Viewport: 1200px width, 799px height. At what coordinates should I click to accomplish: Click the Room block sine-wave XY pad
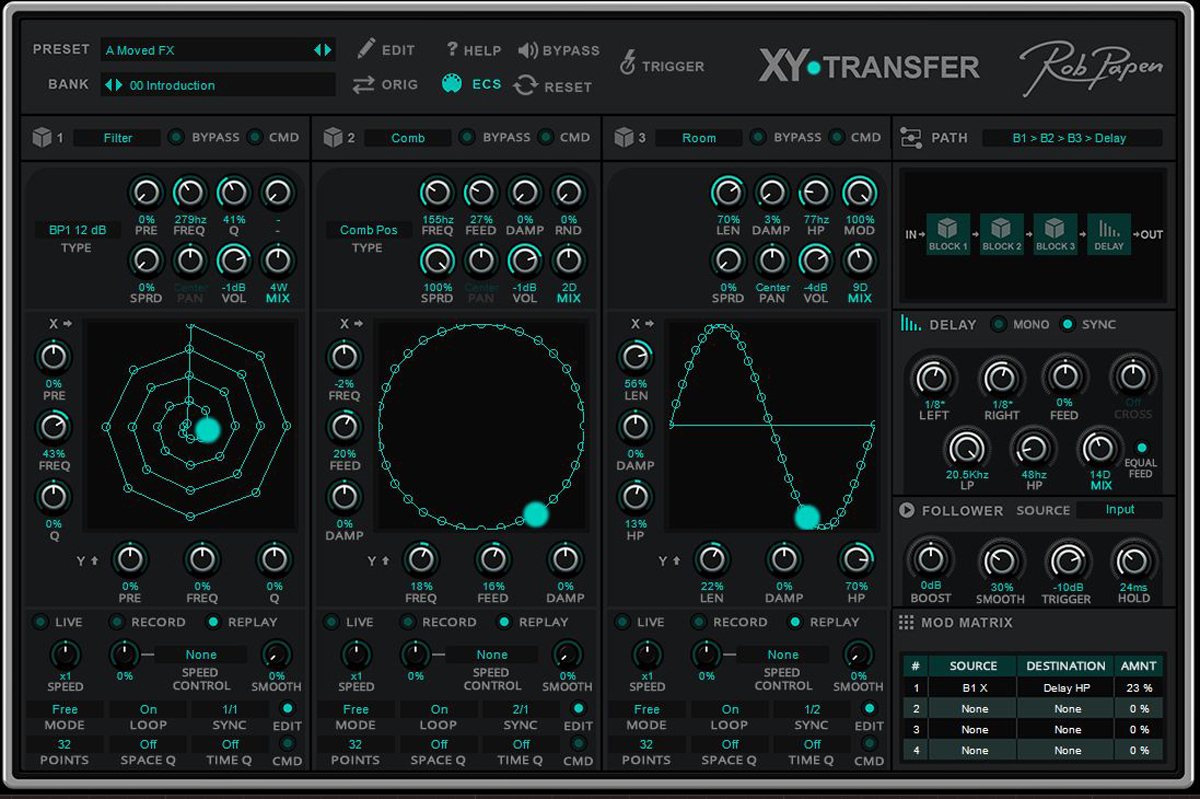[771, 425]
